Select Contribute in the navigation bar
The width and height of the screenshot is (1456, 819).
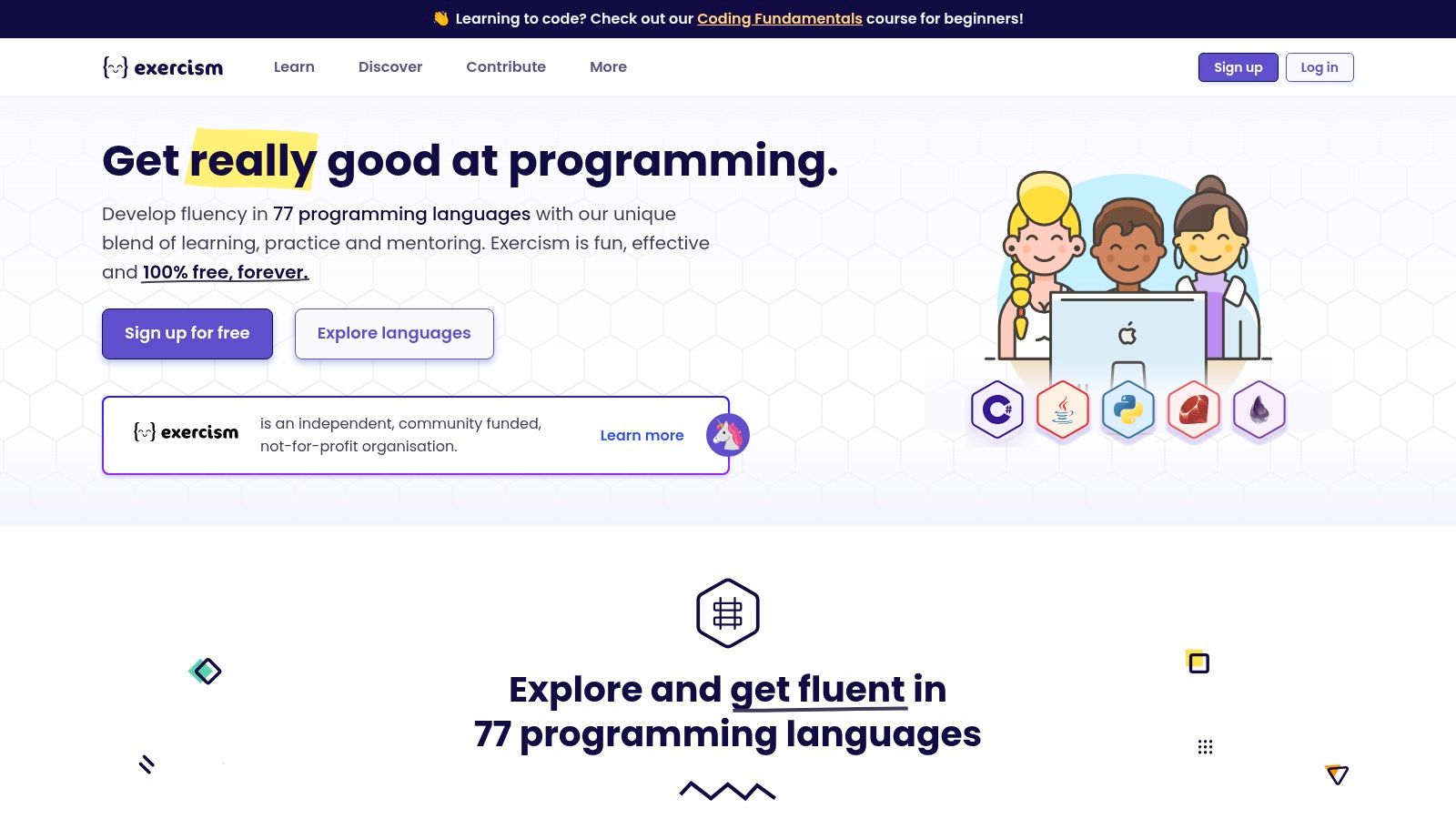click(x=506, y=66)
